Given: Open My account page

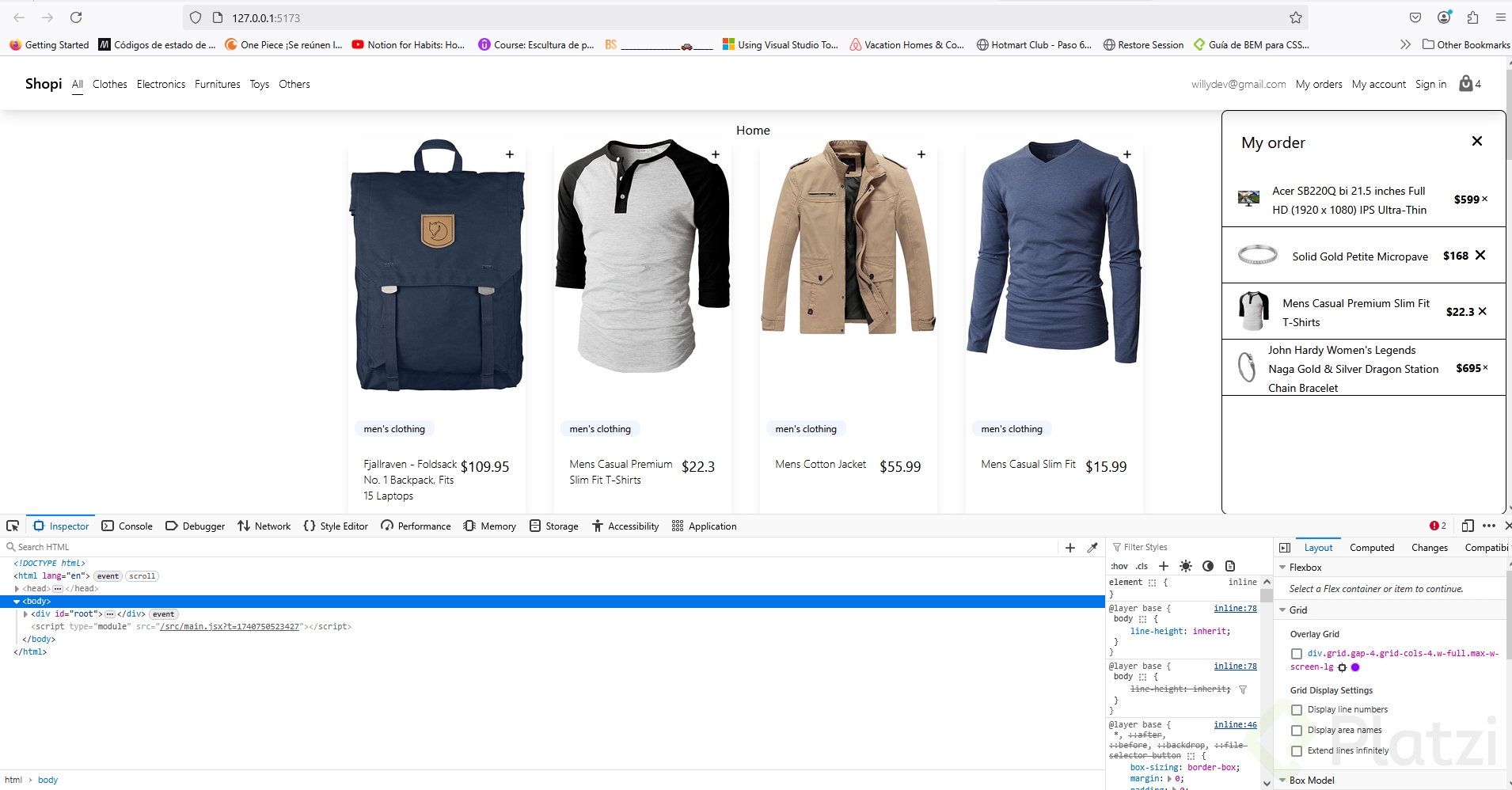Looking at the screenshot, I should point(1379,84).
